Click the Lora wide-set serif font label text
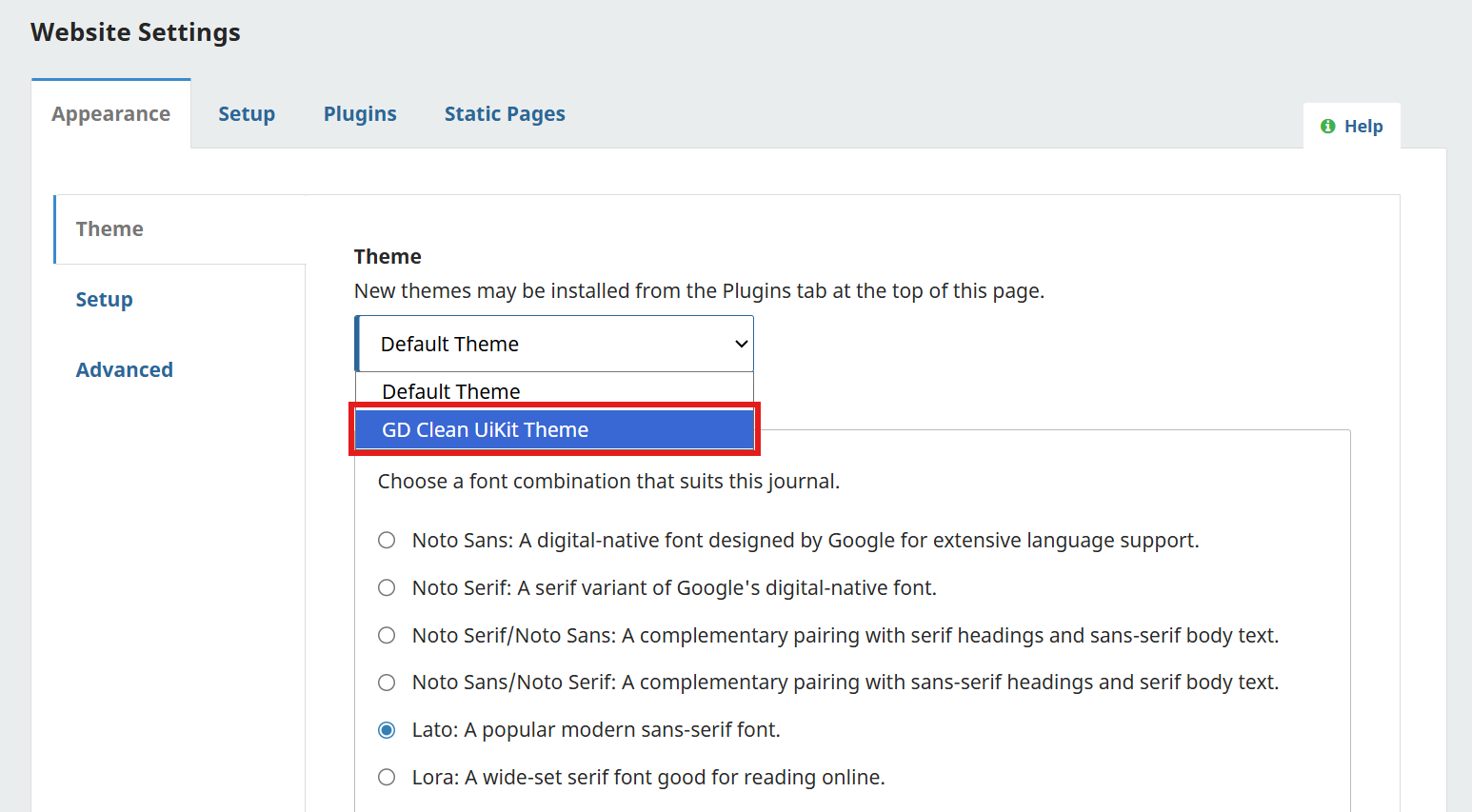Screen dimensions: 1472x812 (647, 778)
